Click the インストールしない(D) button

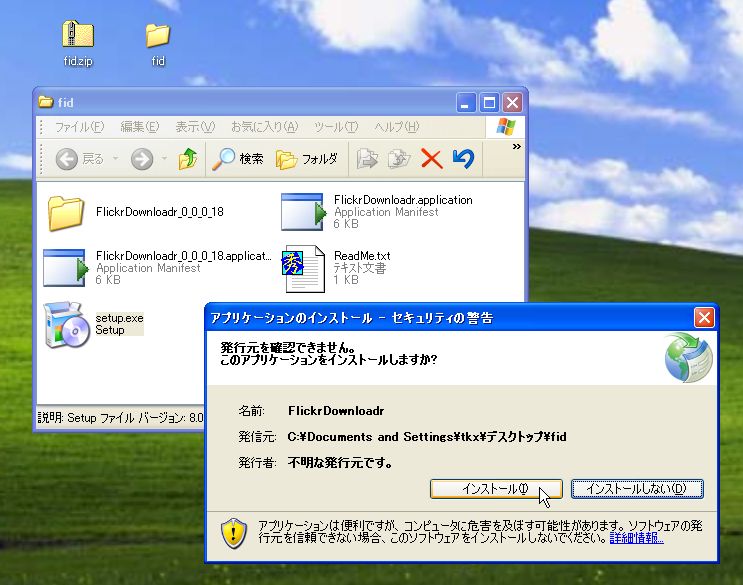click(x=637, y=489)
